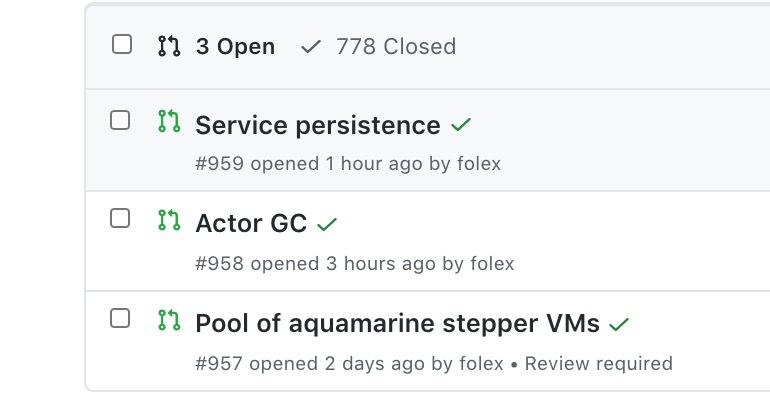Click the pull request icon beside Pool of aquamarine
Image resolution: width=770 pixels, height=406 pixels.
coord(169,320)
